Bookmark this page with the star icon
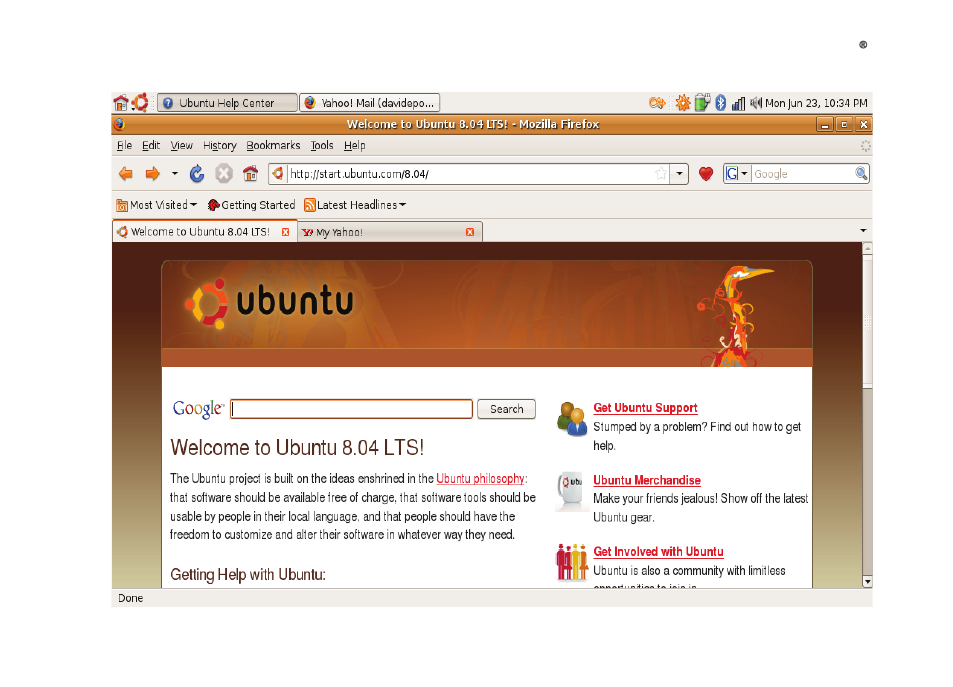Viewport: 953px width, 687px height. pos(661,174)
